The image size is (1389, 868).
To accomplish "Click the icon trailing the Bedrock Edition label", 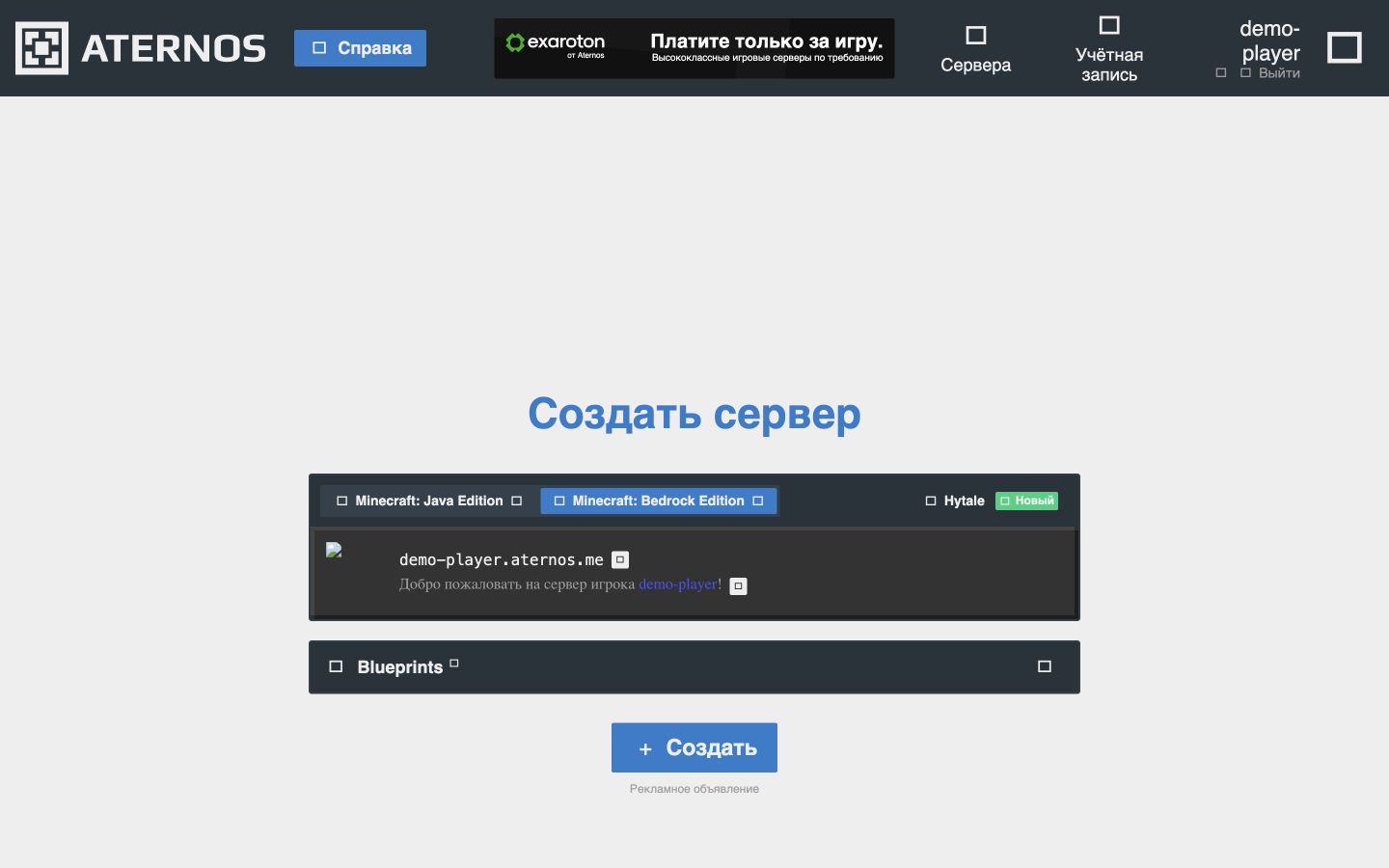I will click(x=757, y=501).
